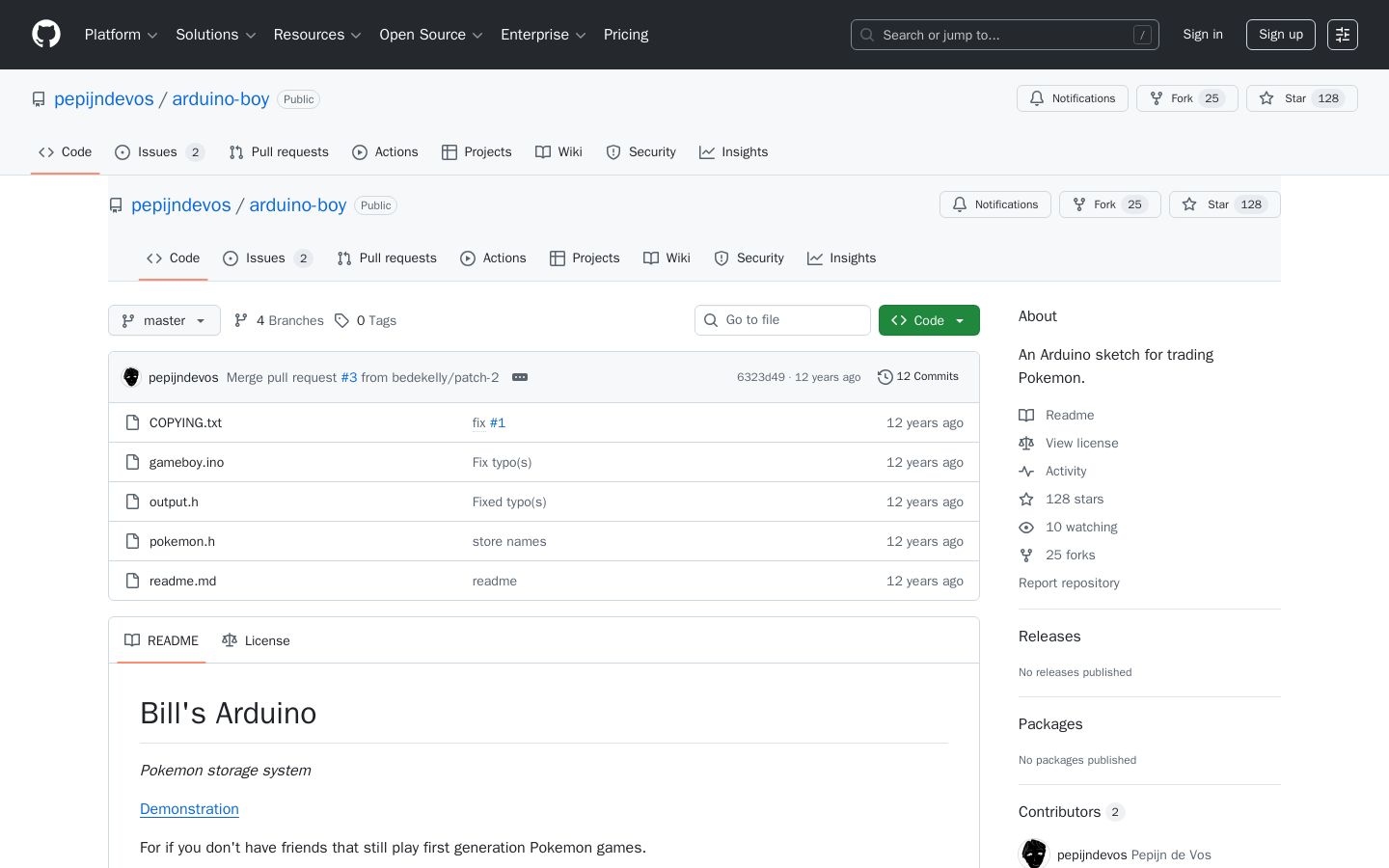The height and width of the screenshot is (868, 1389).
Task: Open the Insights tab in the topmost repository navigation
Action: click(x=734, y=152)
